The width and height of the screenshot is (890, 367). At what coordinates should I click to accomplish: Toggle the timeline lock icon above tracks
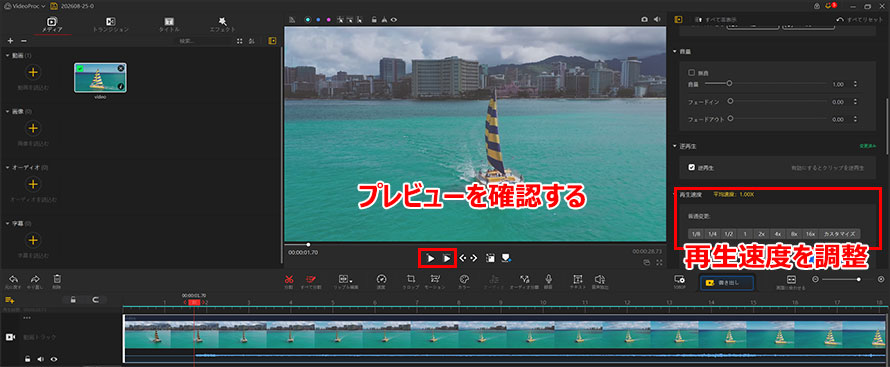tap(73, 299)
